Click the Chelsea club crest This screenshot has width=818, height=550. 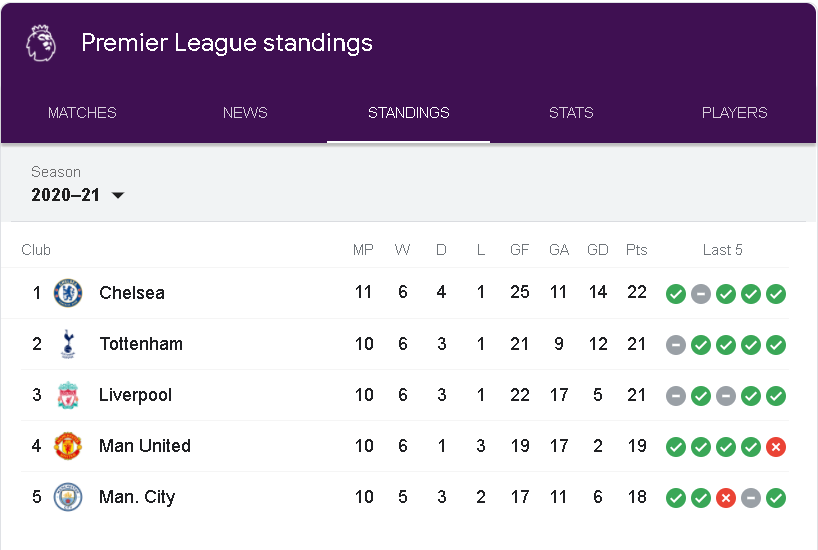click(x=68, y=293)
